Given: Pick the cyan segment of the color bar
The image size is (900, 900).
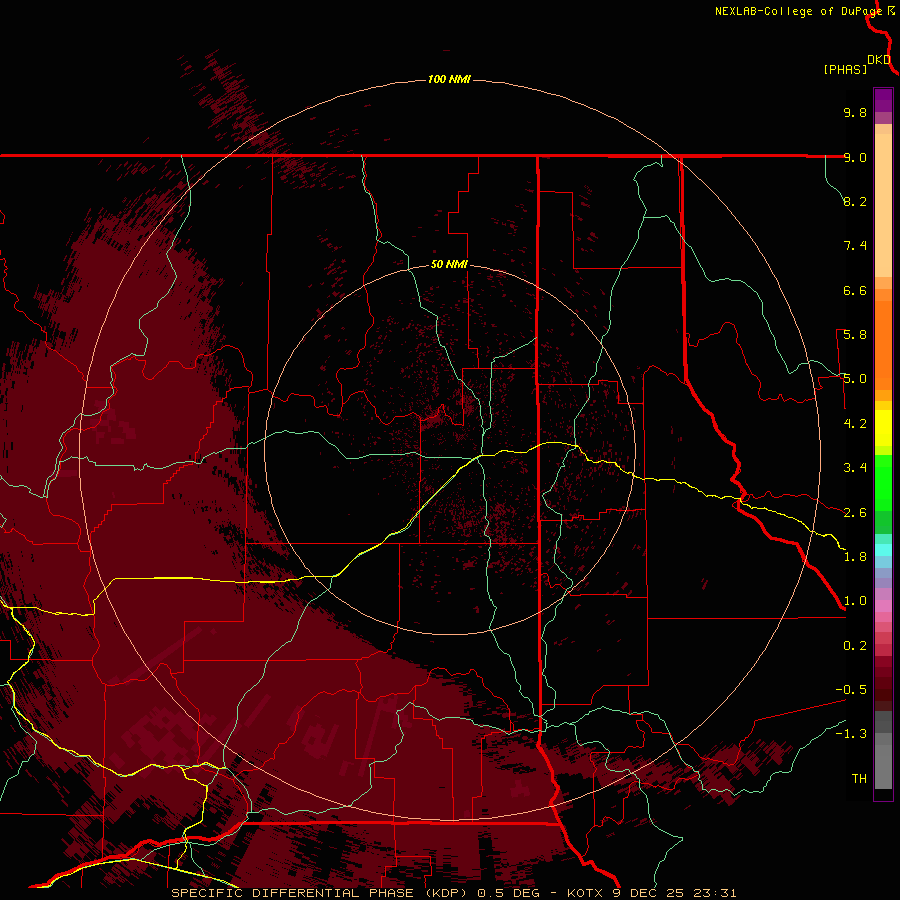Looking at the screenshot, I should [883, 550].
